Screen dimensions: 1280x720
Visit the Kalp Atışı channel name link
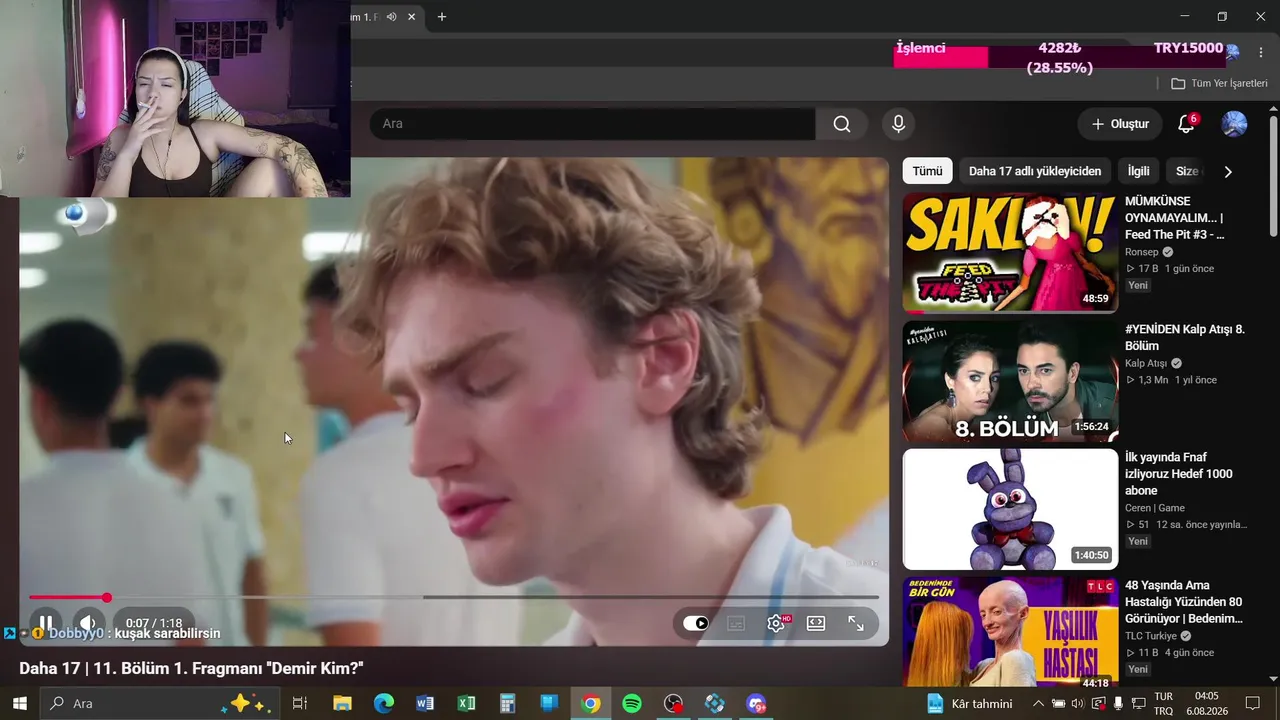coord(1148,363)
